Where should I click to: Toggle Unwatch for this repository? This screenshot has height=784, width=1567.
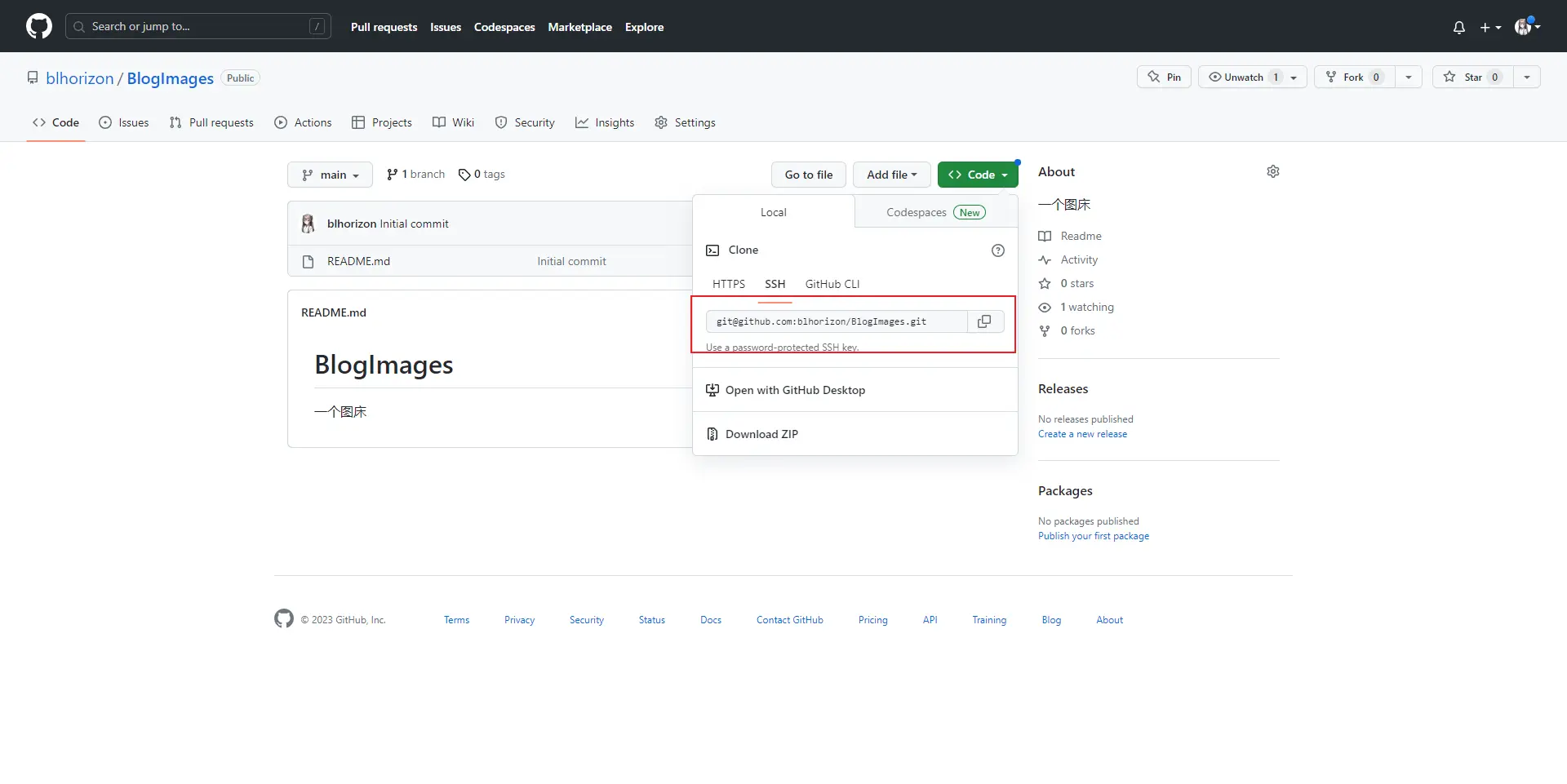(x=1252, y=77)
